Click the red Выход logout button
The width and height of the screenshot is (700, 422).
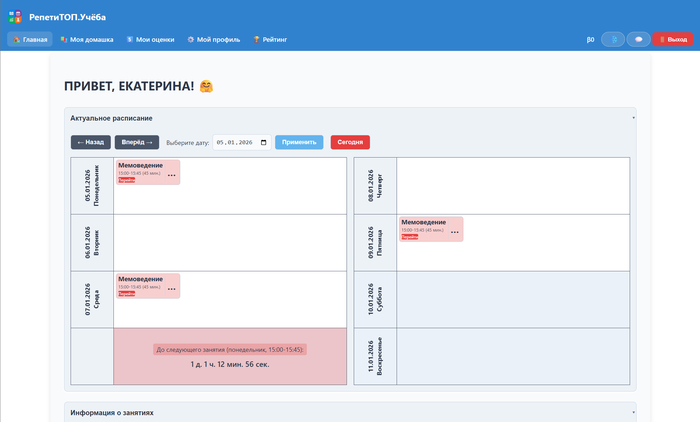tap(672, 39)
